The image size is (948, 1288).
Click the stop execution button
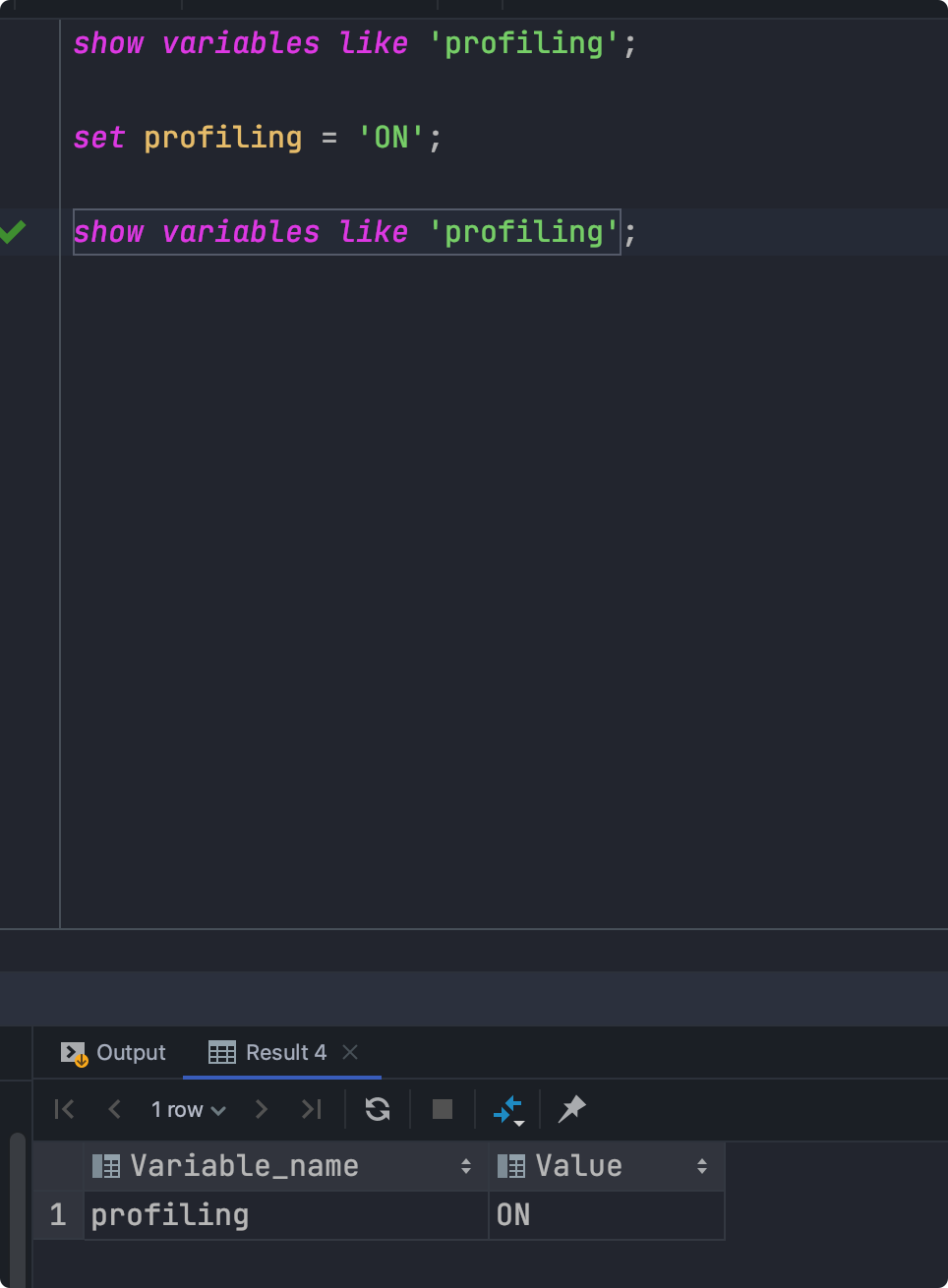pos(443,1109)
